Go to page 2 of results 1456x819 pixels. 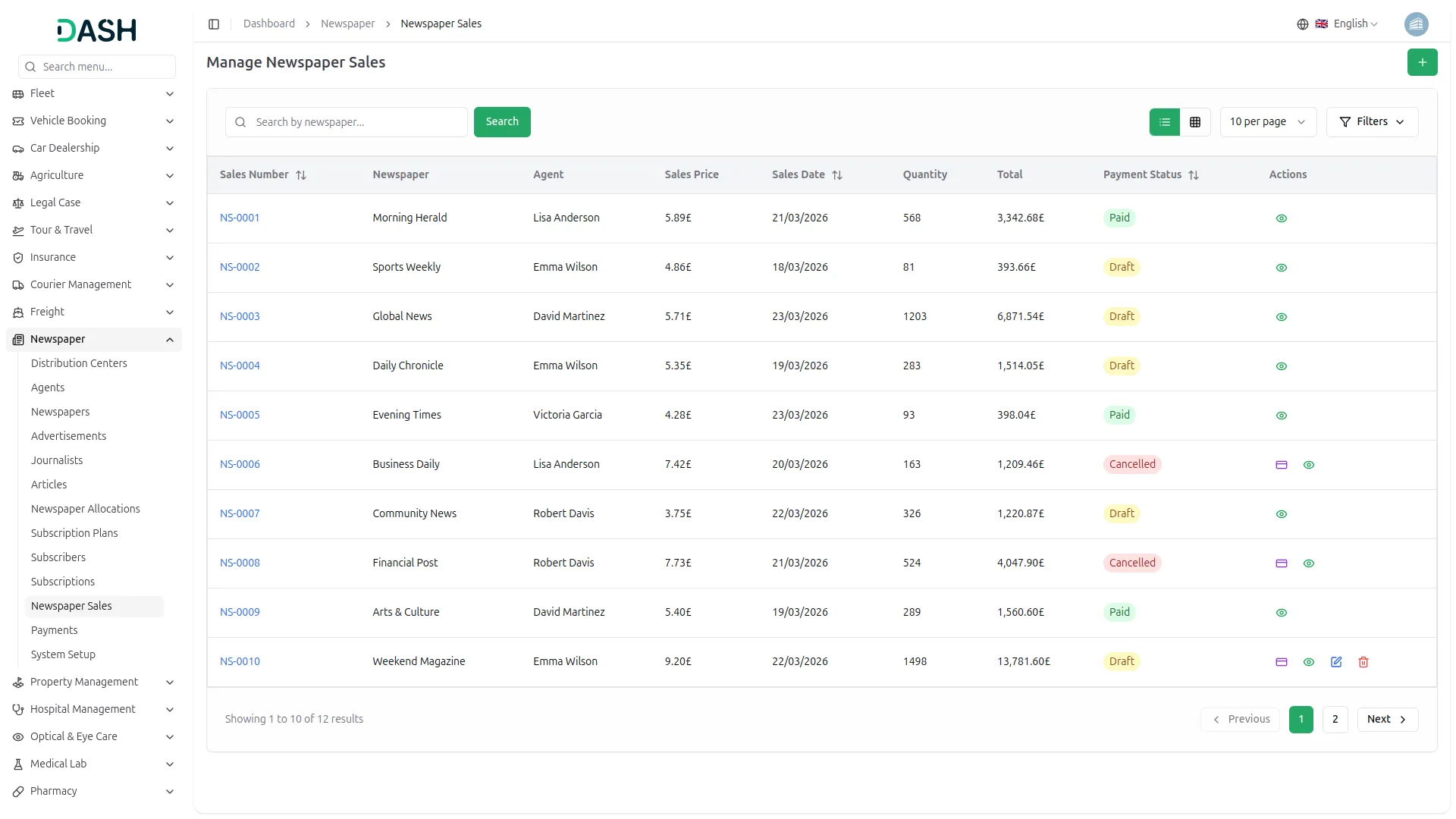(x=1335, y=719)
